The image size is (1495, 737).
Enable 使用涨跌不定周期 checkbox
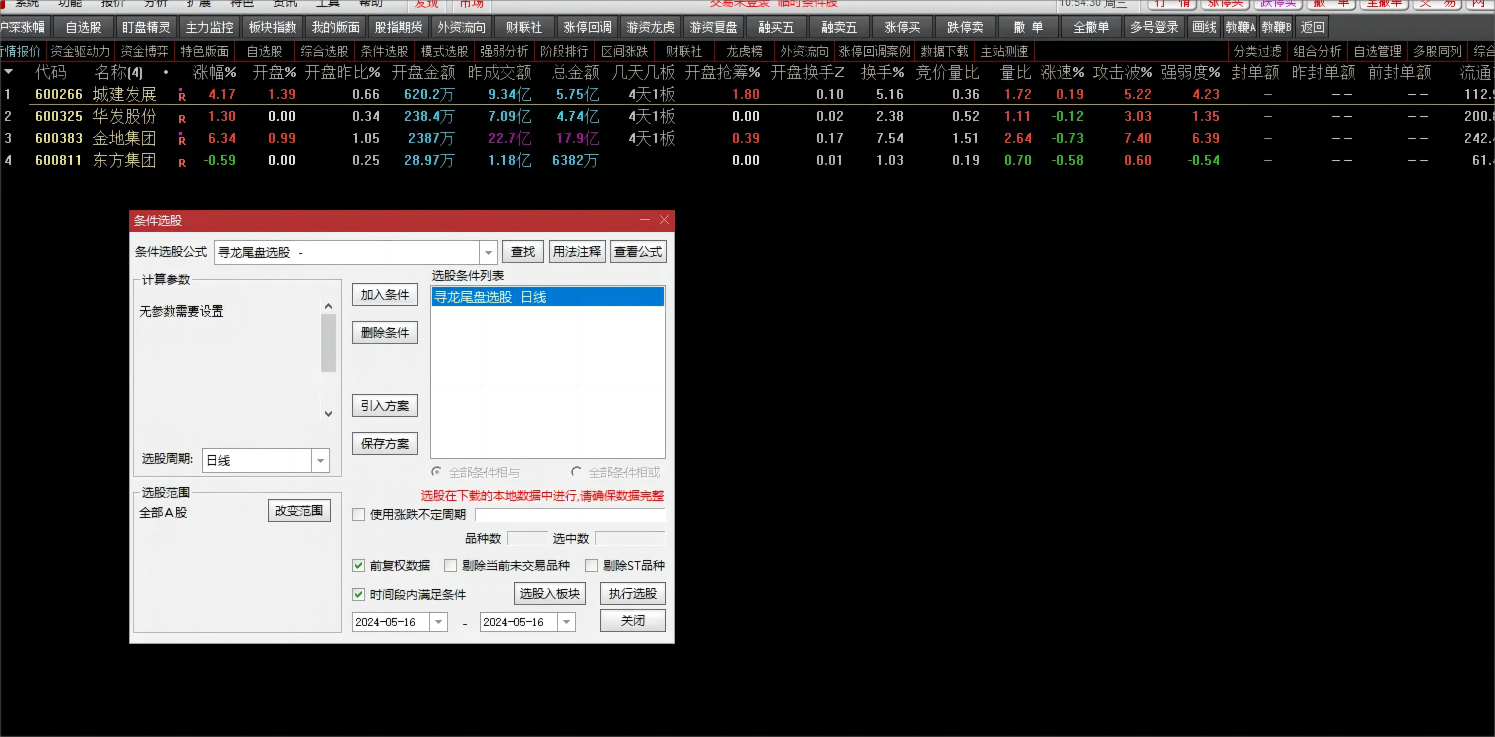(359, 515)
